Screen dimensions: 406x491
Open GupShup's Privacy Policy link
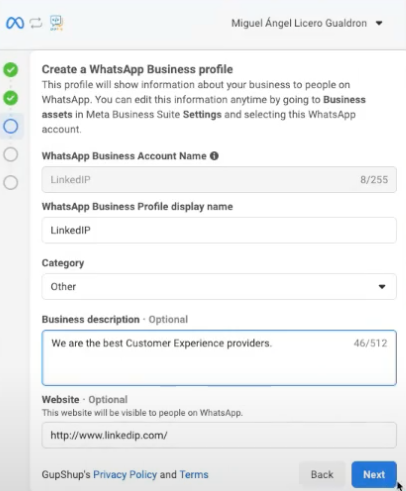(125, 474)
